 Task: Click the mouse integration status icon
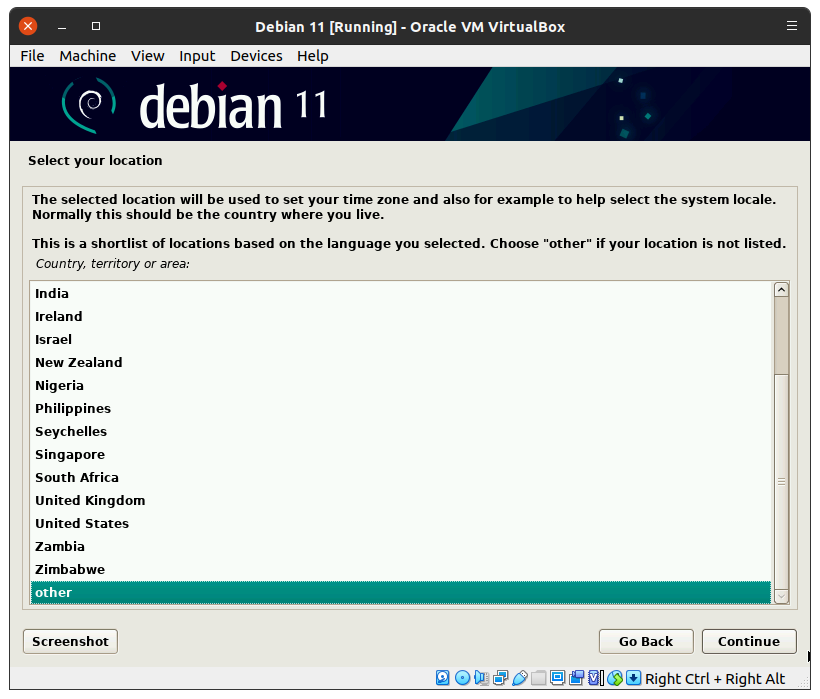click(x=615, y=678)
